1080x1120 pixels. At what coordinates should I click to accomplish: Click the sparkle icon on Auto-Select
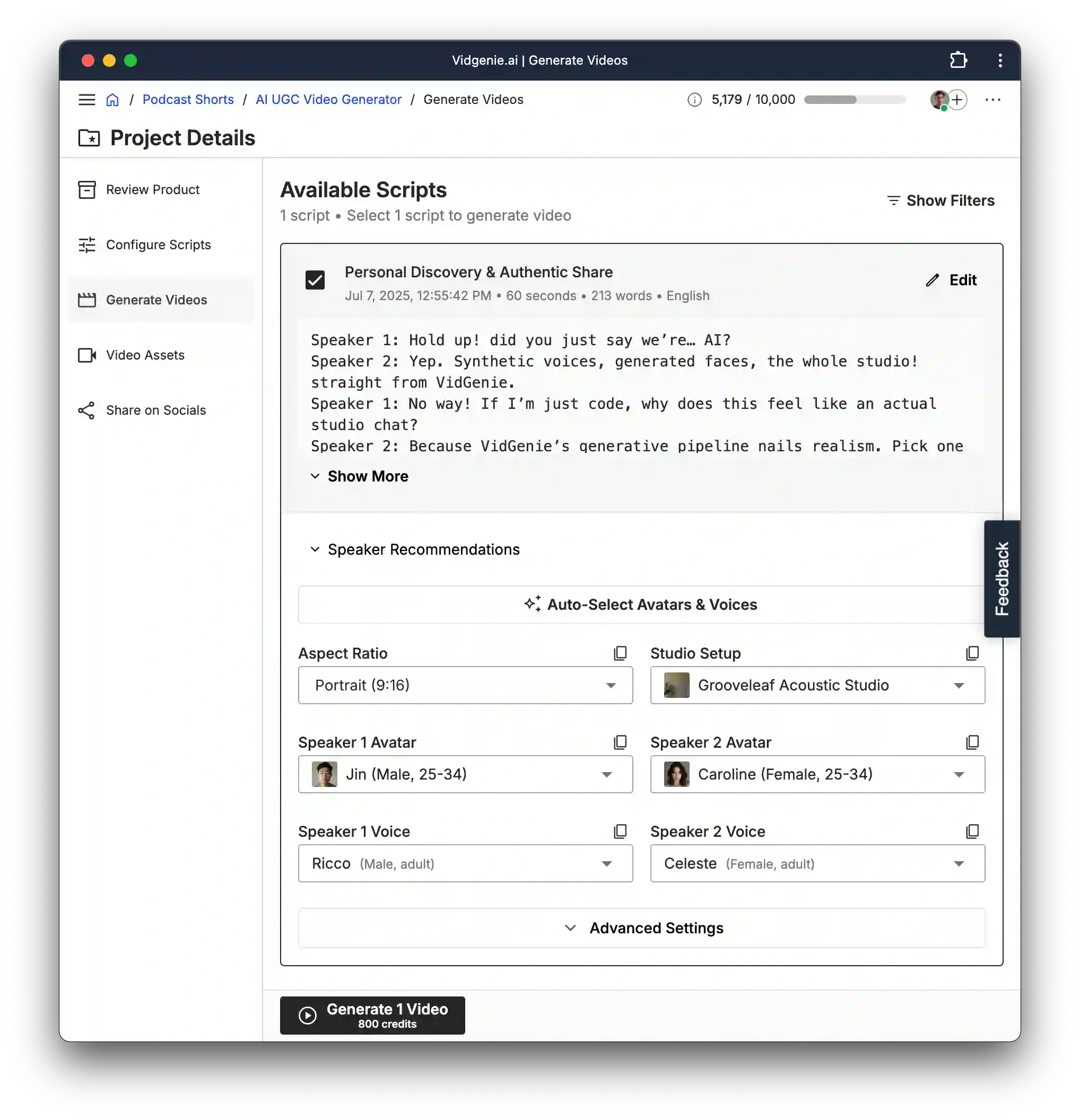click(533, 604)
